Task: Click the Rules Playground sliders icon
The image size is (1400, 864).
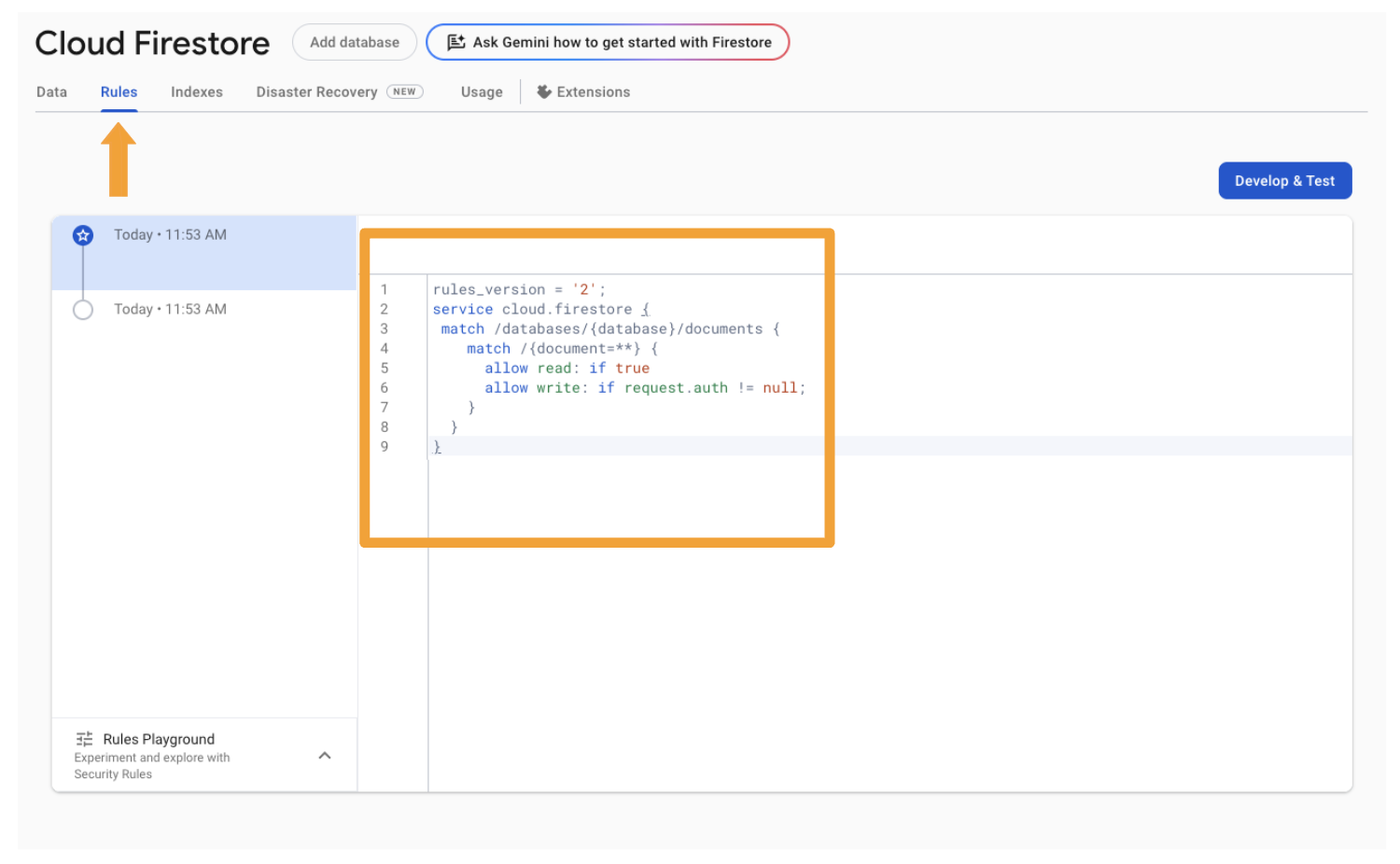Action: tap(84, 739)
